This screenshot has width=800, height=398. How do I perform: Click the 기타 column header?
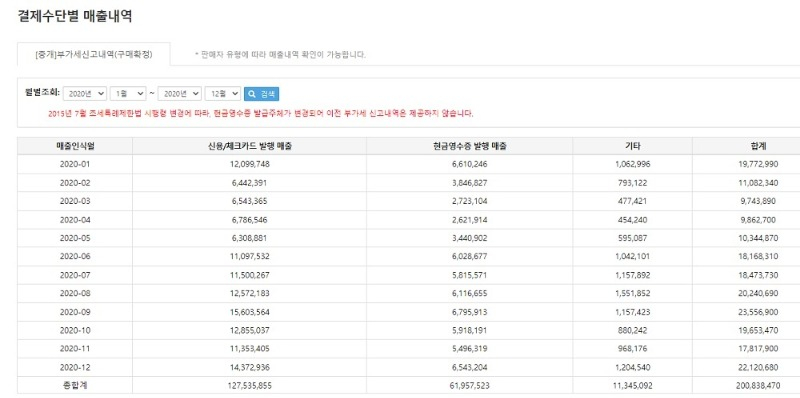click(632, 146)
